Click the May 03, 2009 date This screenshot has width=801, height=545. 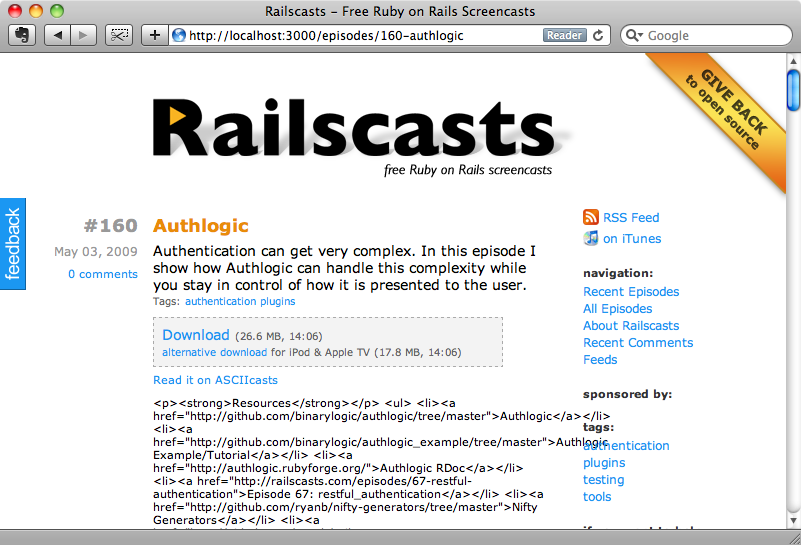[x=96, y=251]
